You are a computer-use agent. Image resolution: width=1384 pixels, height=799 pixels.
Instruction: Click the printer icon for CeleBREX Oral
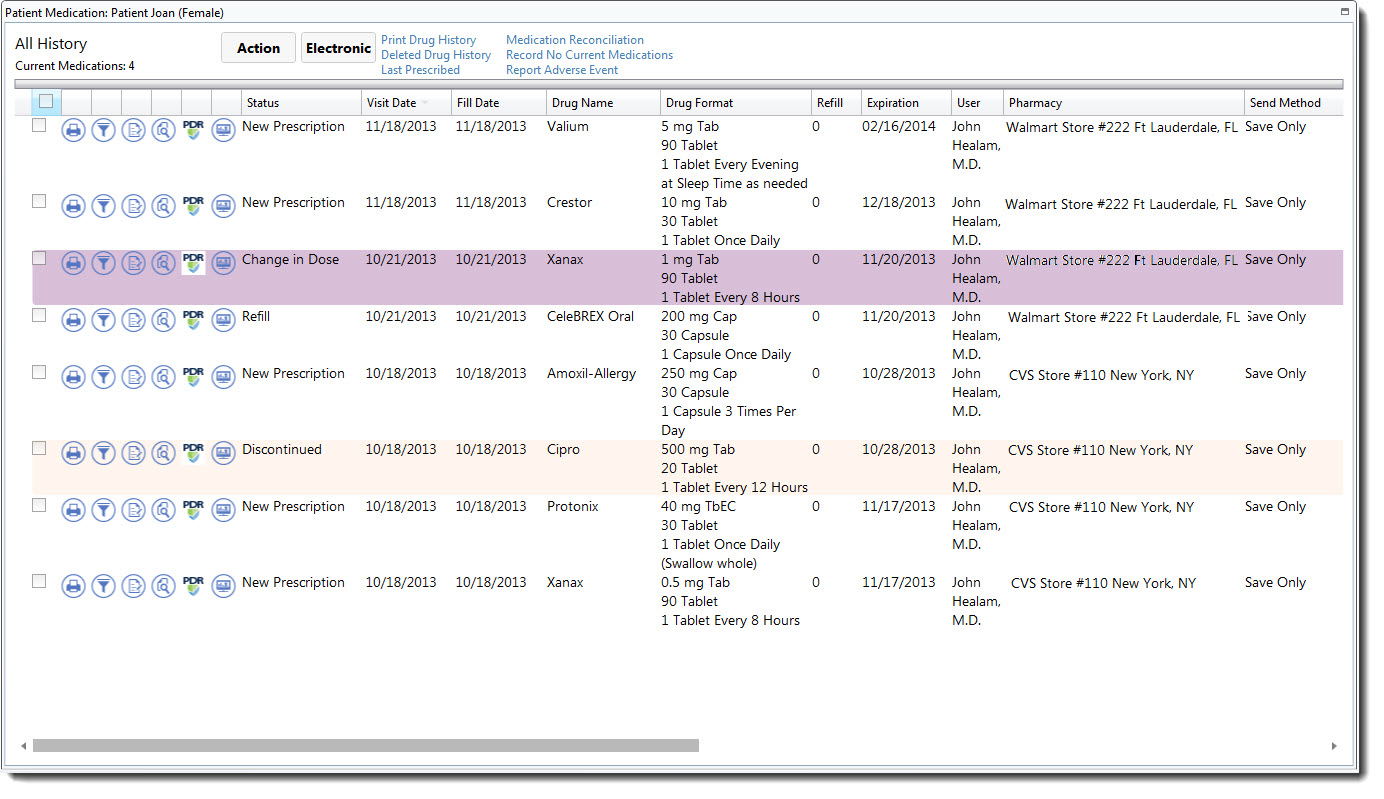point(73,320)
